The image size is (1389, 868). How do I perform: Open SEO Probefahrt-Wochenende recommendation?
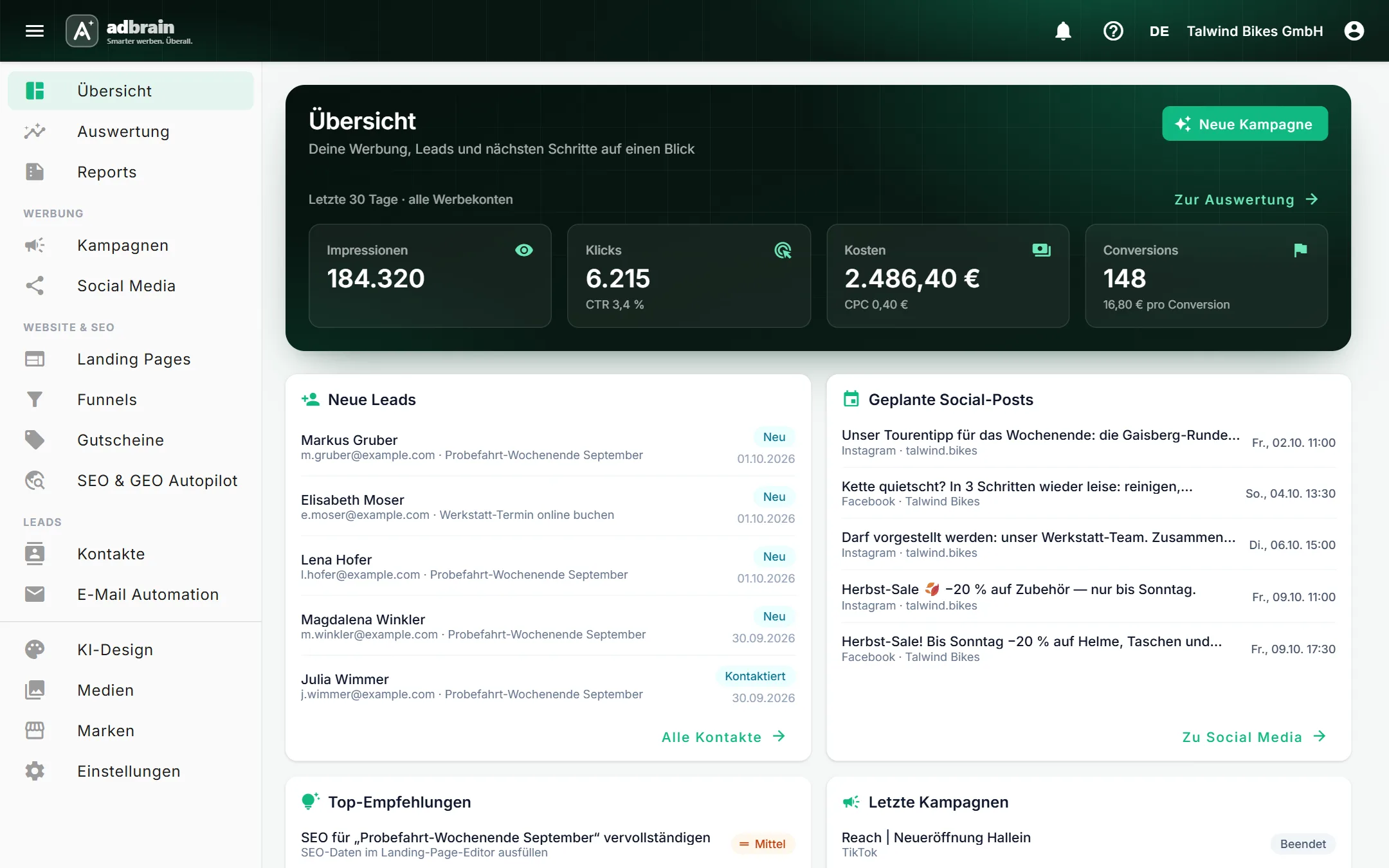tap(548, 844)
